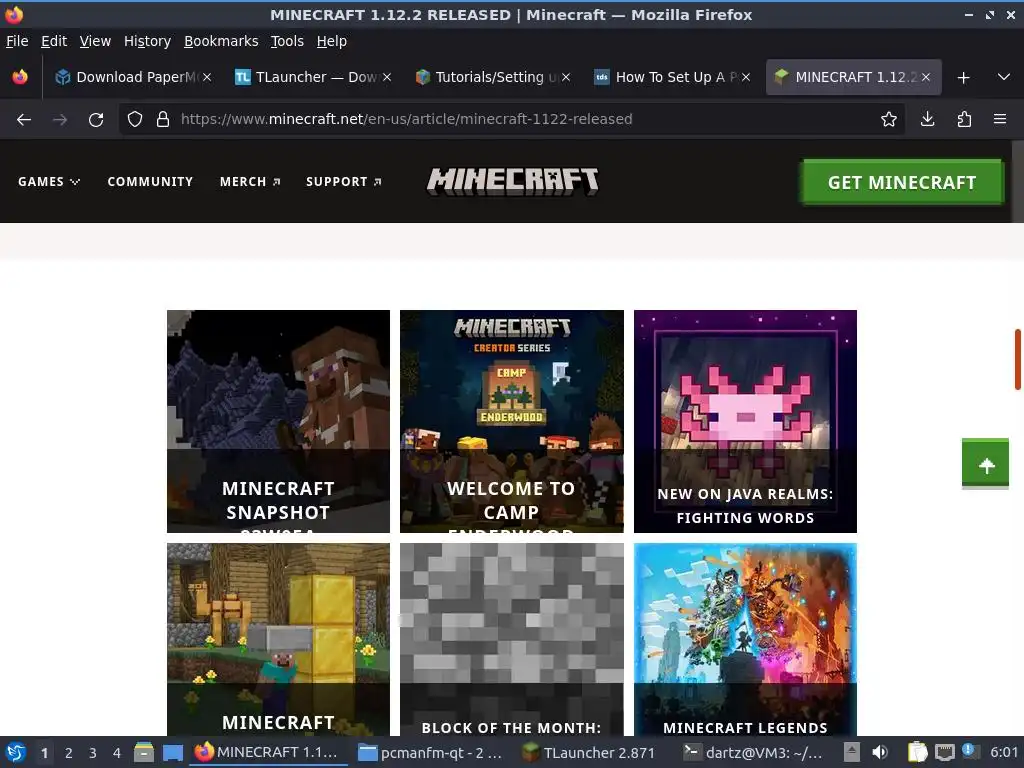Click the forward navigation arrow
The image size is (1024, 768).
coord(60,120)
